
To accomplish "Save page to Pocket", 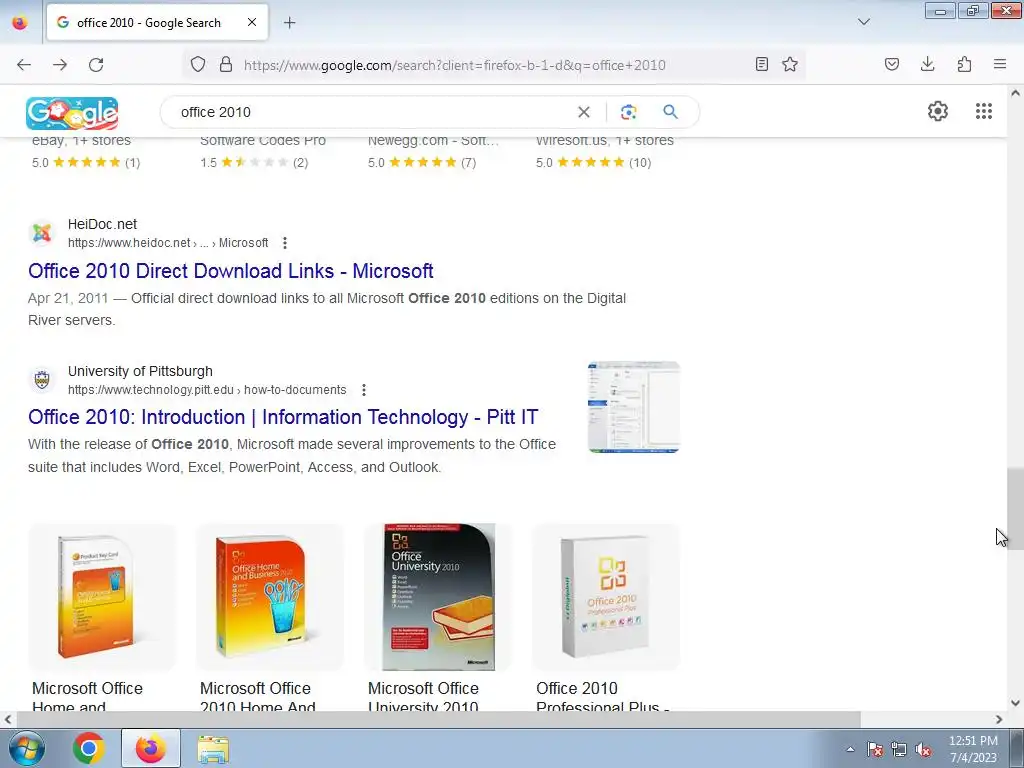I will 892,64.
